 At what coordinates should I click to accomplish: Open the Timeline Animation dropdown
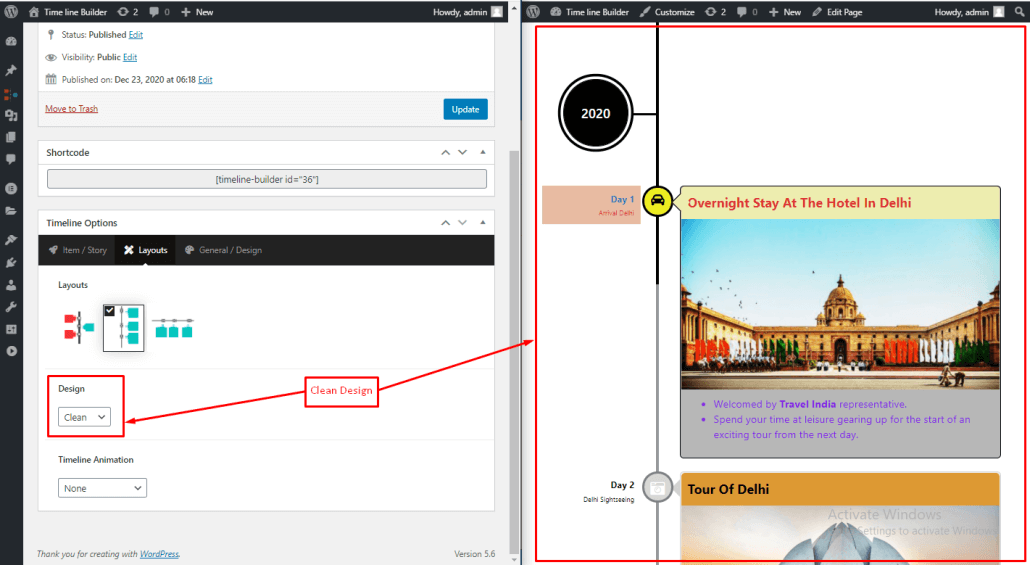point(102,488)
